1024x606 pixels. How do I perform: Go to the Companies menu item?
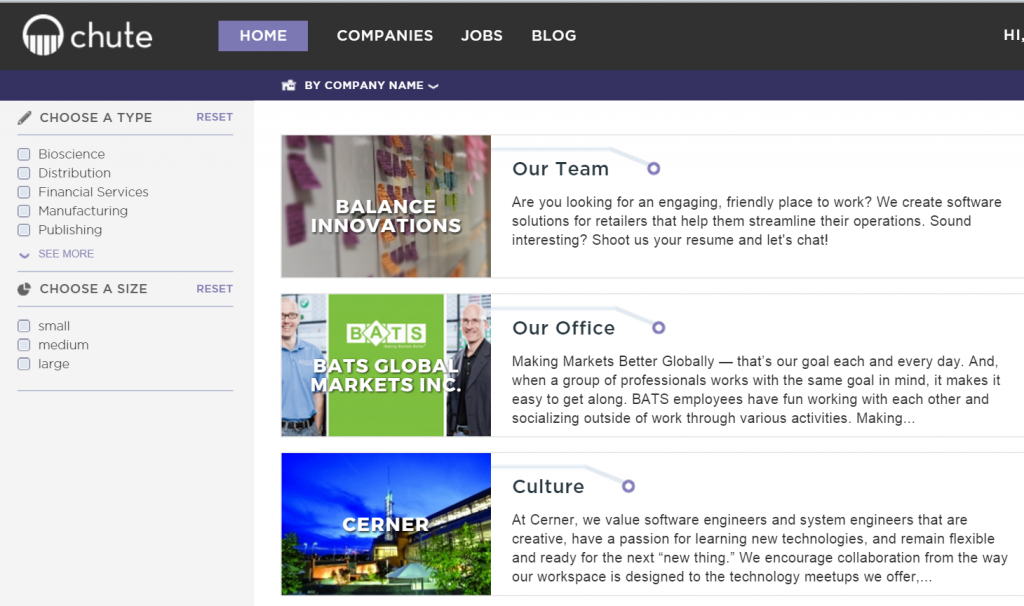point(385,36)
